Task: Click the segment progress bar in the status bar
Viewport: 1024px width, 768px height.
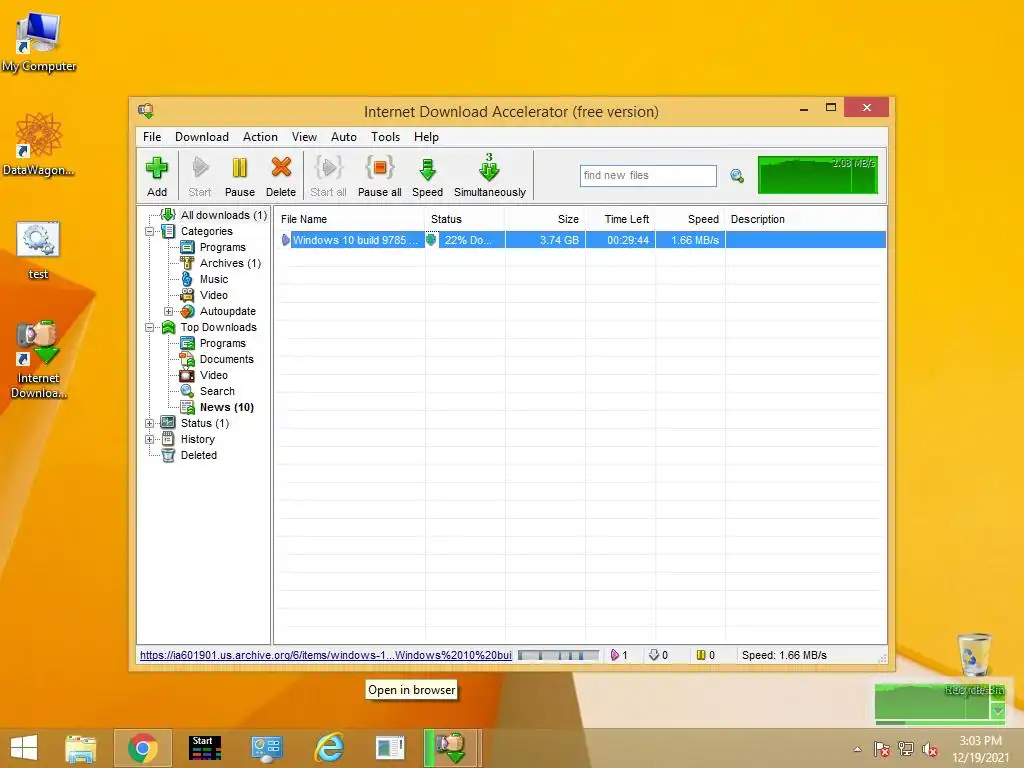Action: click(558, 655)
